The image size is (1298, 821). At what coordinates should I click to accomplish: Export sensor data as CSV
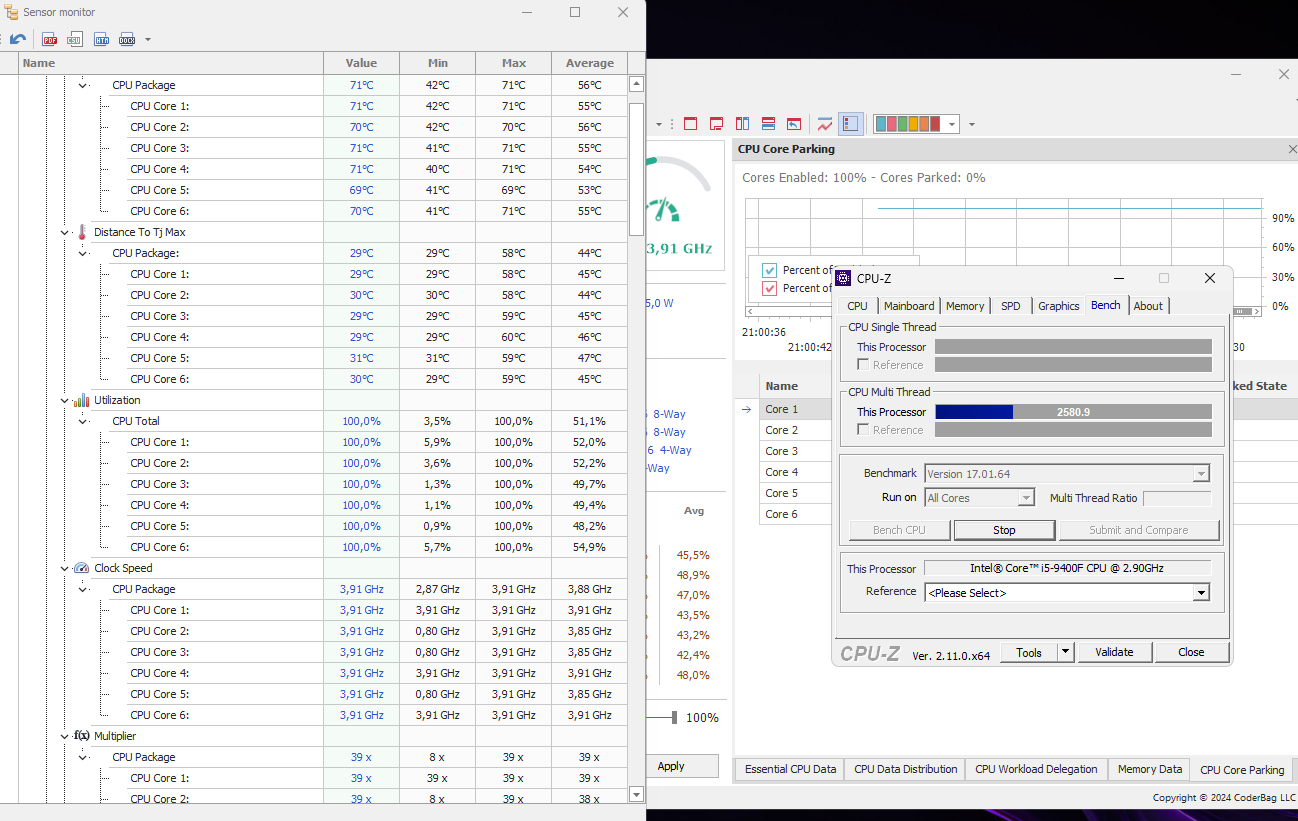pyautogui.click(x=75, y=39)
